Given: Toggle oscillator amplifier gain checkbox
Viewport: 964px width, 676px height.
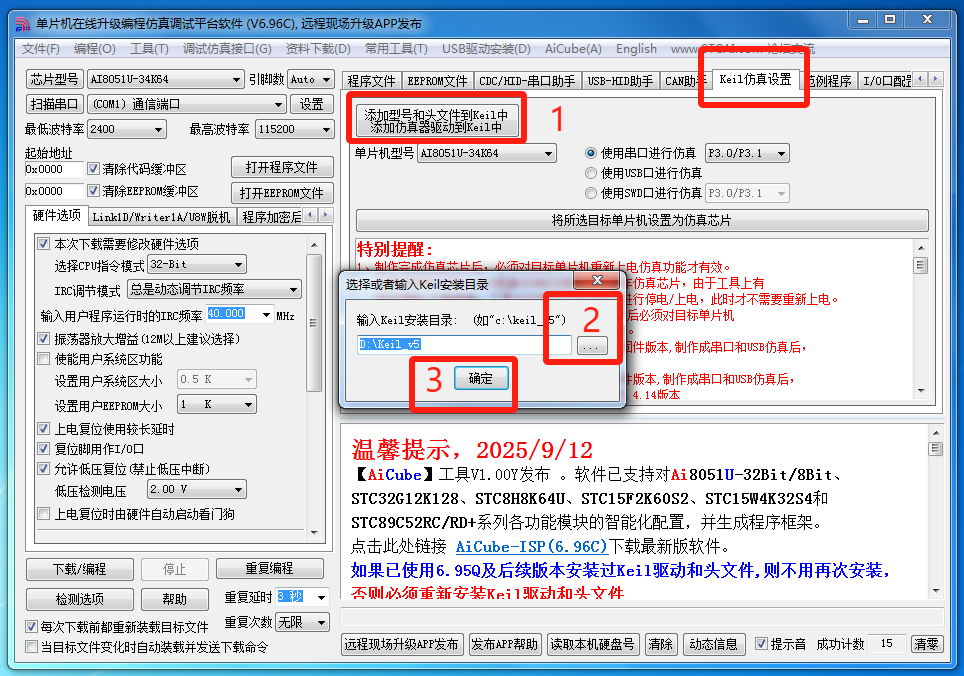Looking at the screenshot, I should pos(43,339).
